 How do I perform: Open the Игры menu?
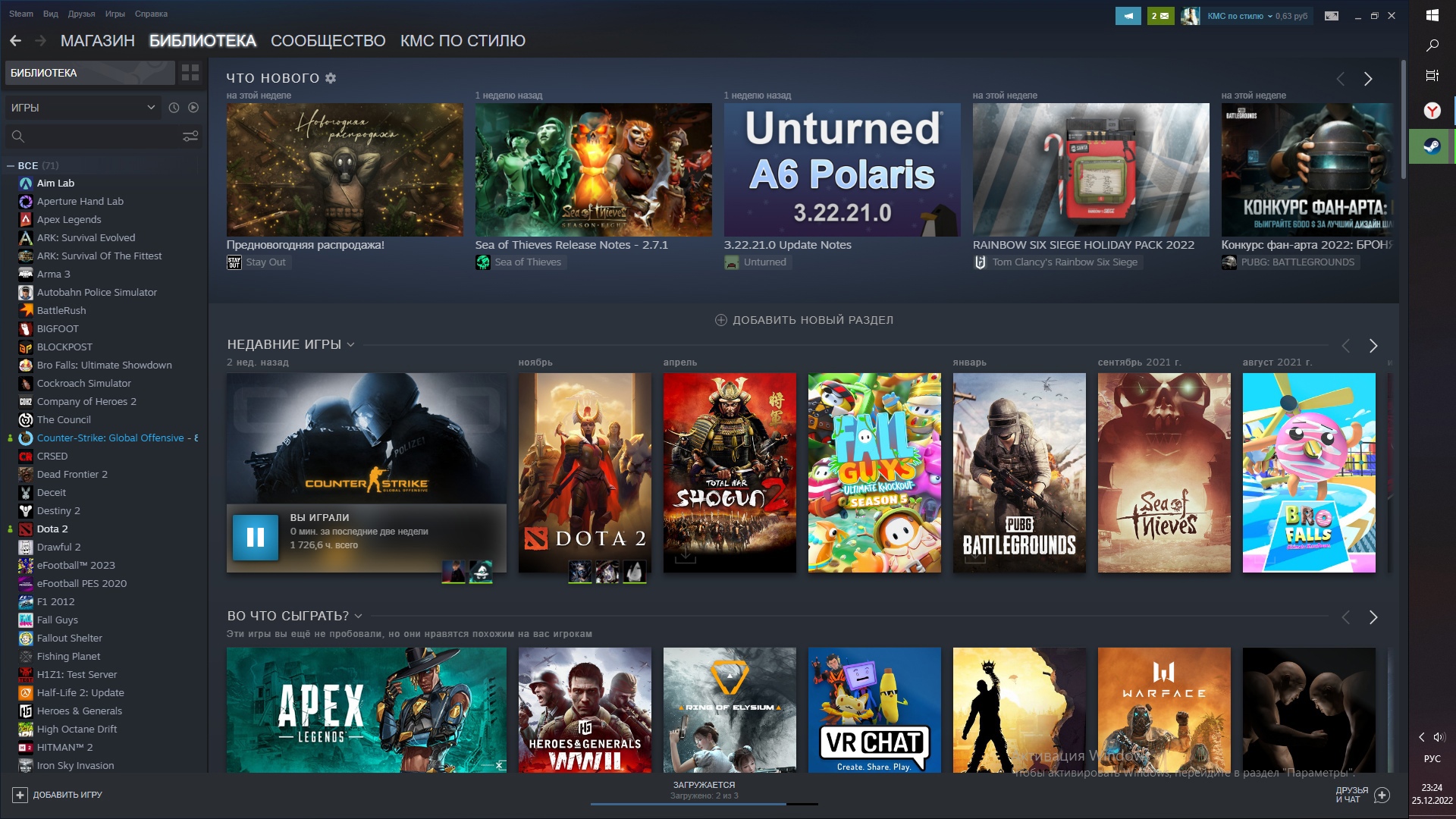point(115,14)
